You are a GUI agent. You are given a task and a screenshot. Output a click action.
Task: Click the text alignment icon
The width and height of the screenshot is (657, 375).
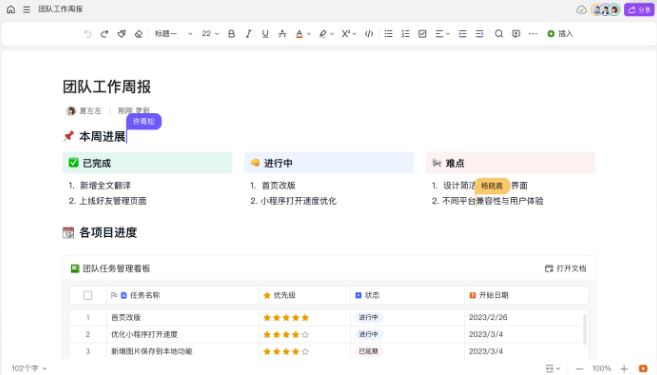pos(439,34)
